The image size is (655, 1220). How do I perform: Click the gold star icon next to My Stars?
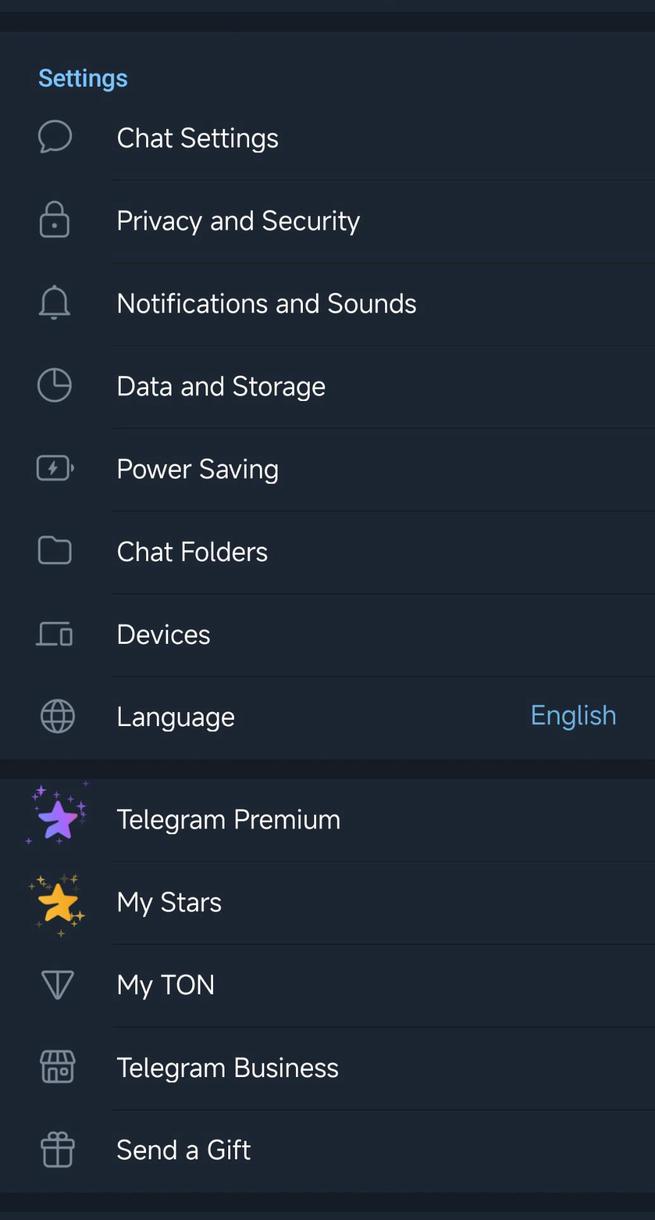pyautogui.click(x=57, y=901)
